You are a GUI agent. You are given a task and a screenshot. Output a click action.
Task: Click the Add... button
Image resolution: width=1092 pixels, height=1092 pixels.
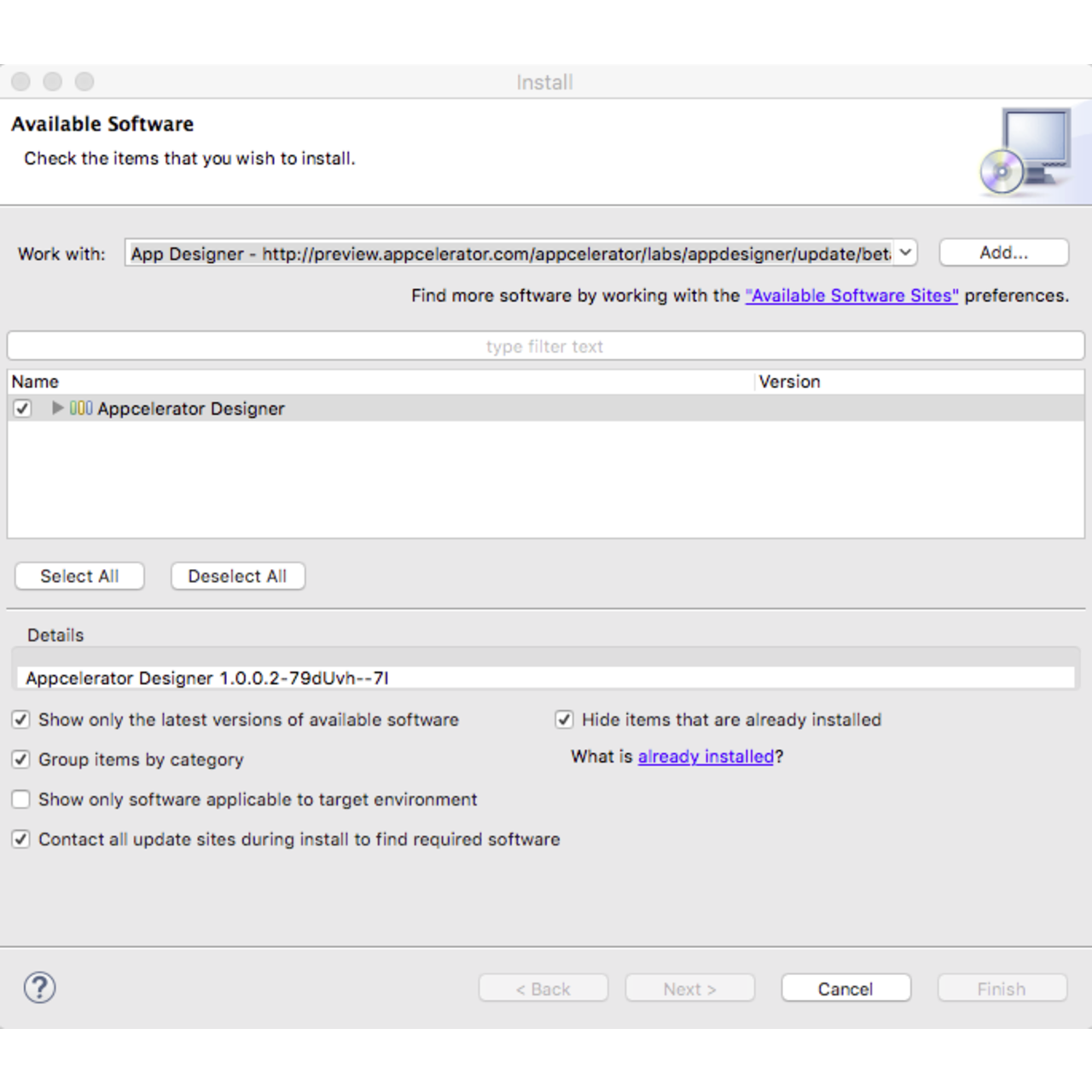point(1004,252)
